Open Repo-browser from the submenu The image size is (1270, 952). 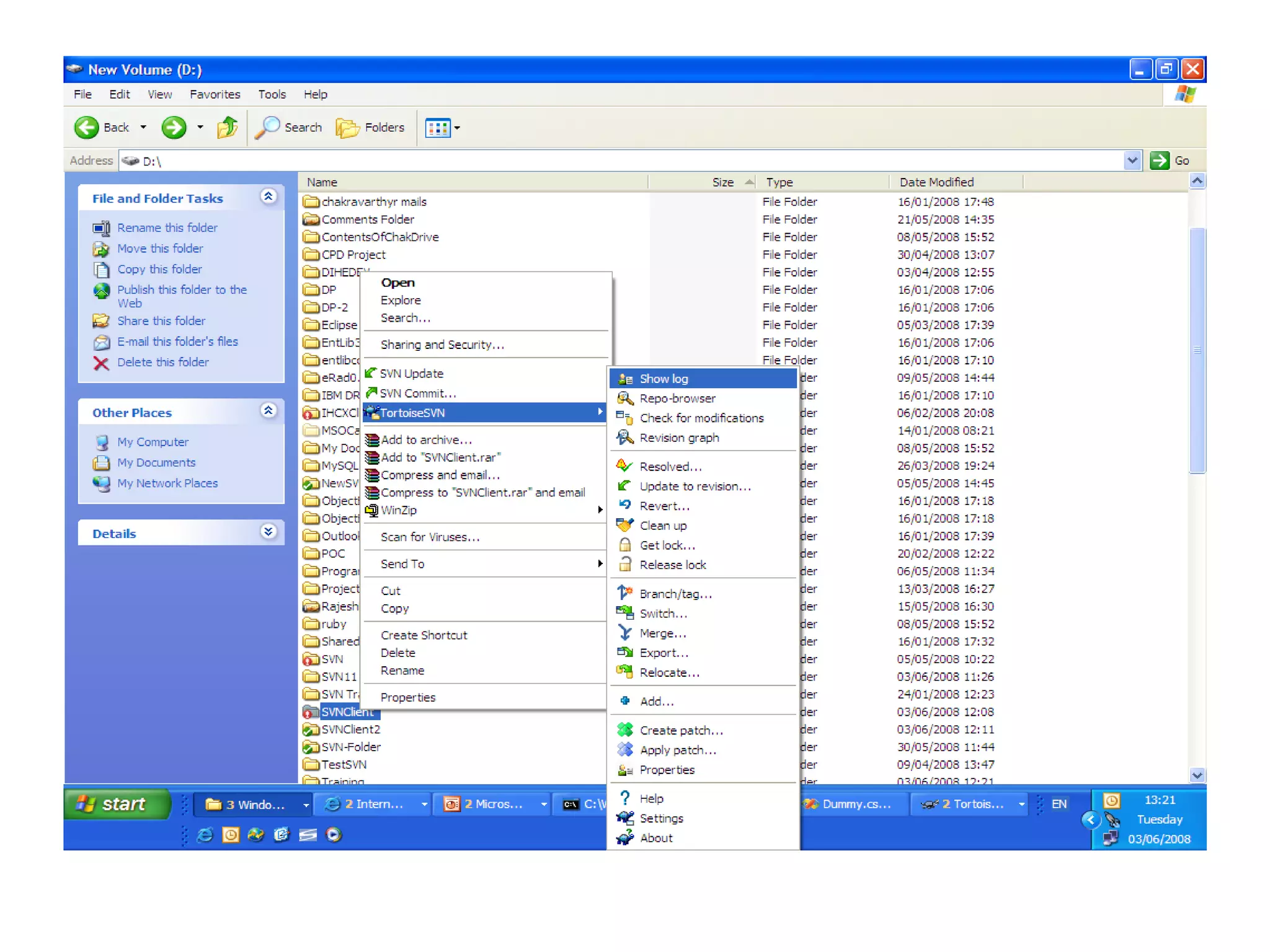[677, 399]
